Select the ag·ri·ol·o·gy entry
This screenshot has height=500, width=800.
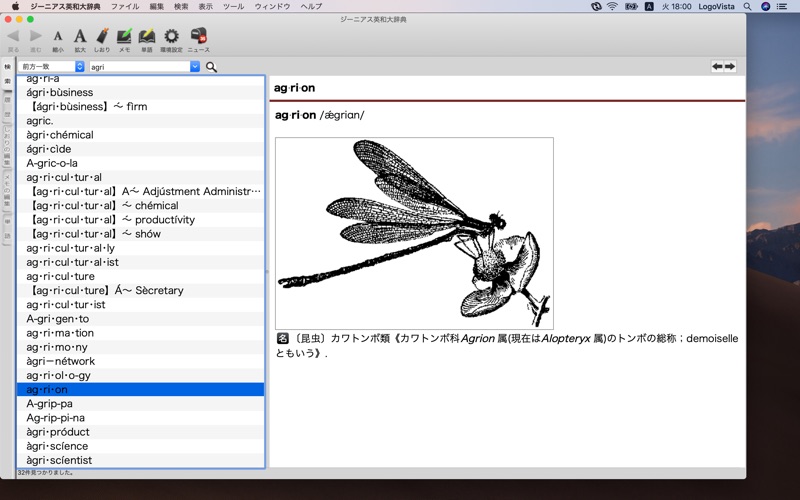pos(140,375)
